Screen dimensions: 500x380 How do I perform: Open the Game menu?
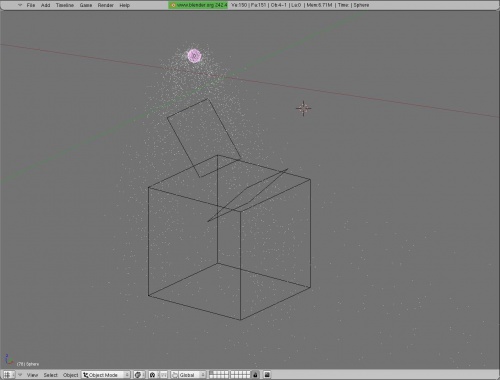point(86,5)
